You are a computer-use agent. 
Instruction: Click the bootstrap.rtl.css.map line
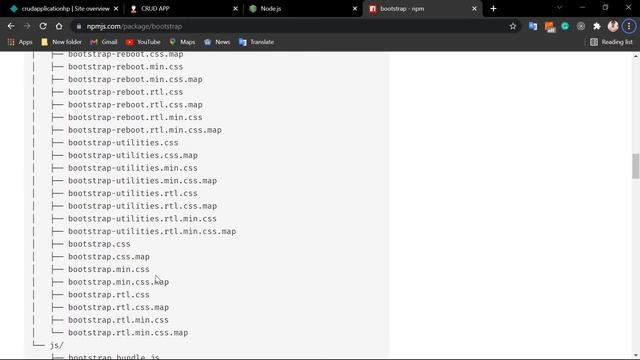click(x=118, y=307)
